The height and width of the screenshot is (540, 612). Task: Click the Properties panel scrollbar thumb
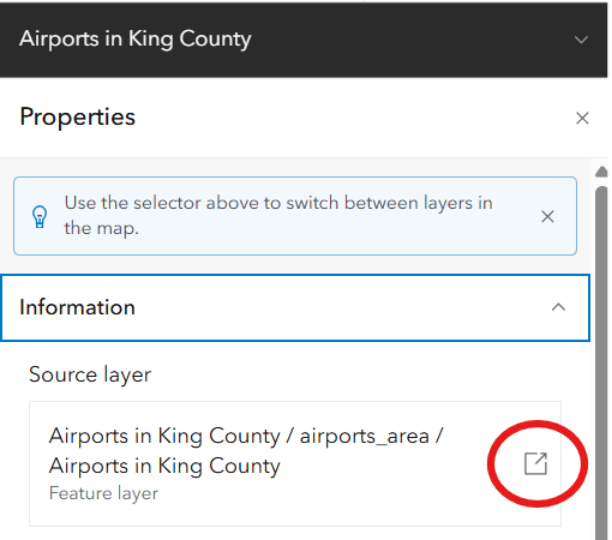(x=601, y=363)
